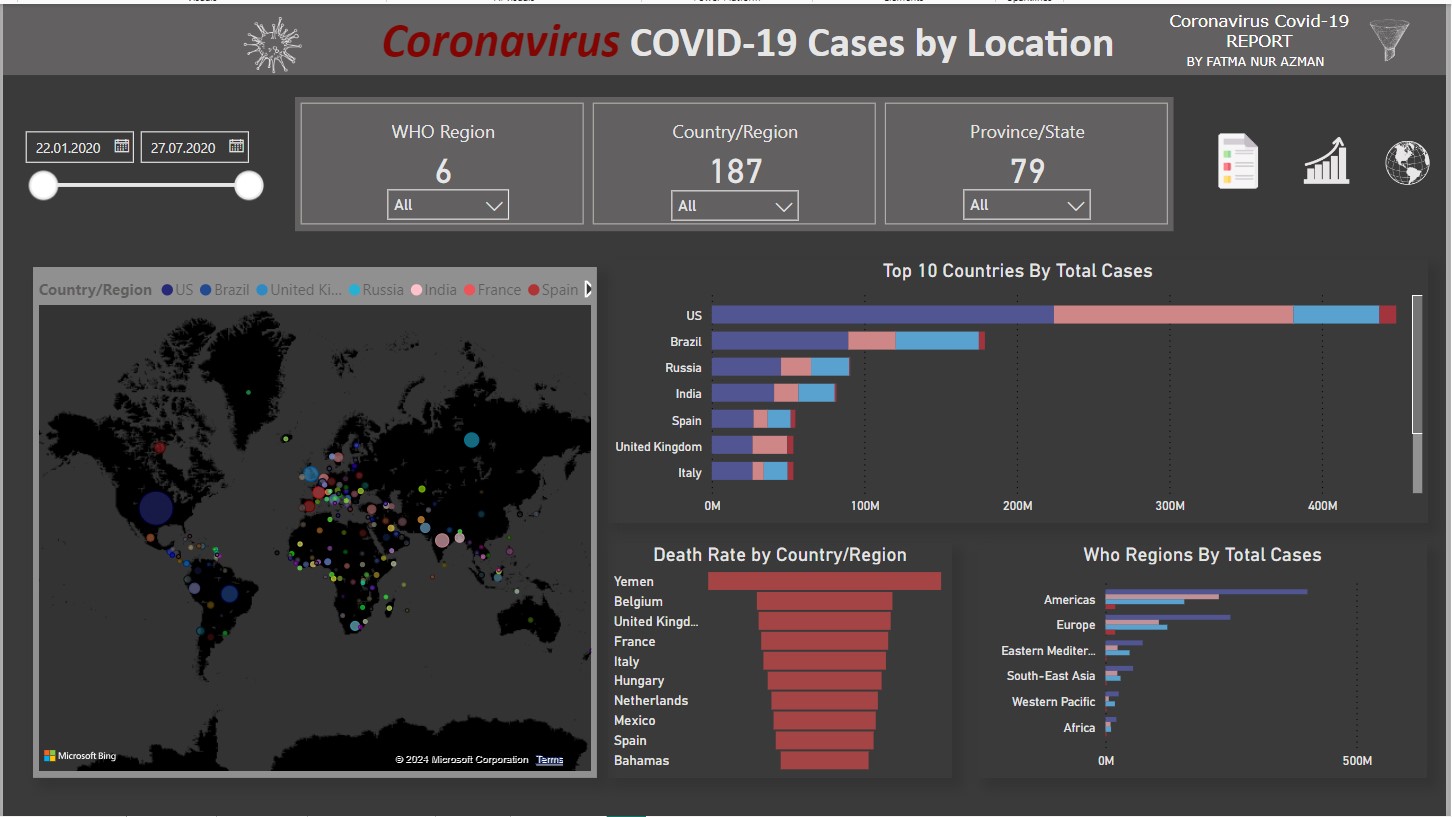Open the globe map icon

coord(1407,163)
